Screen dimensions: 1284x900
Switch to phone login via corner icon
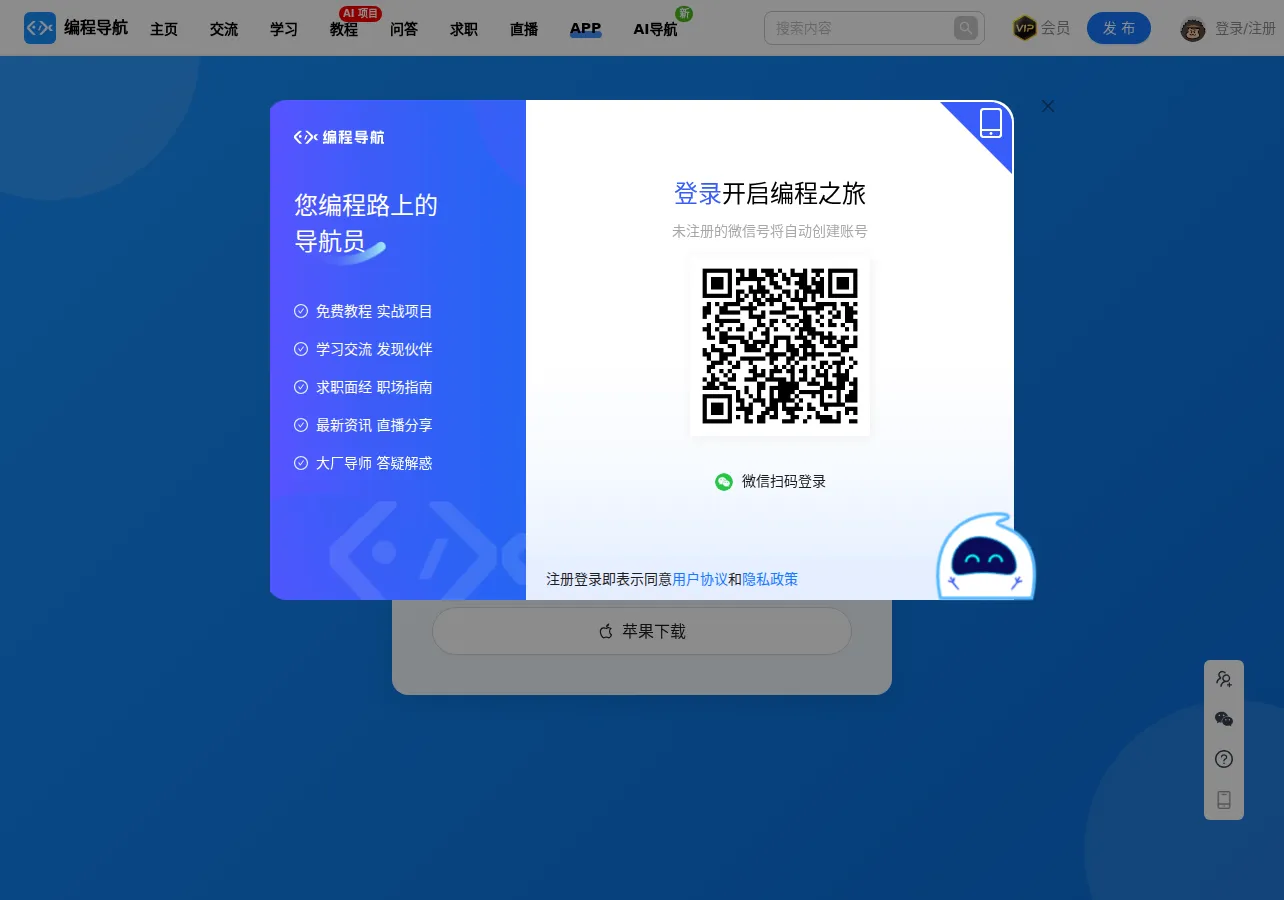[x=990, y=123]
